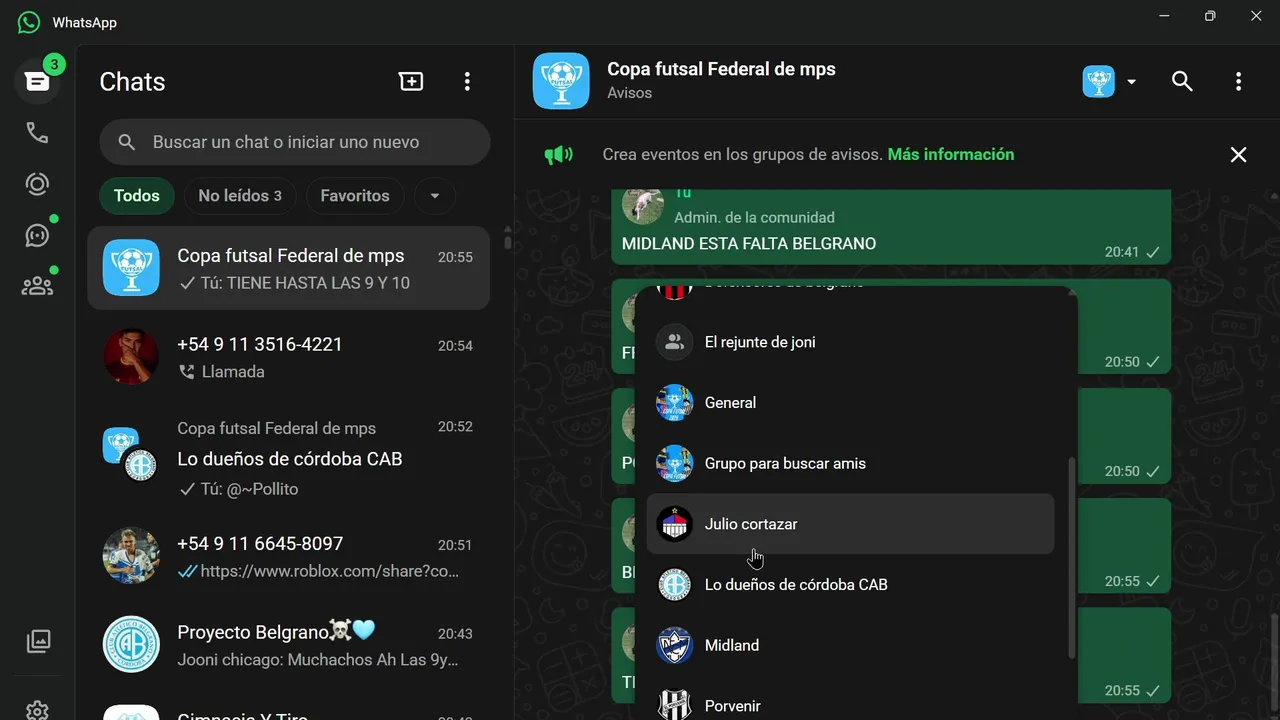Open conversation options three-dot menu
This screenshot has width=1280, height=720.
tap(1238, 82)
